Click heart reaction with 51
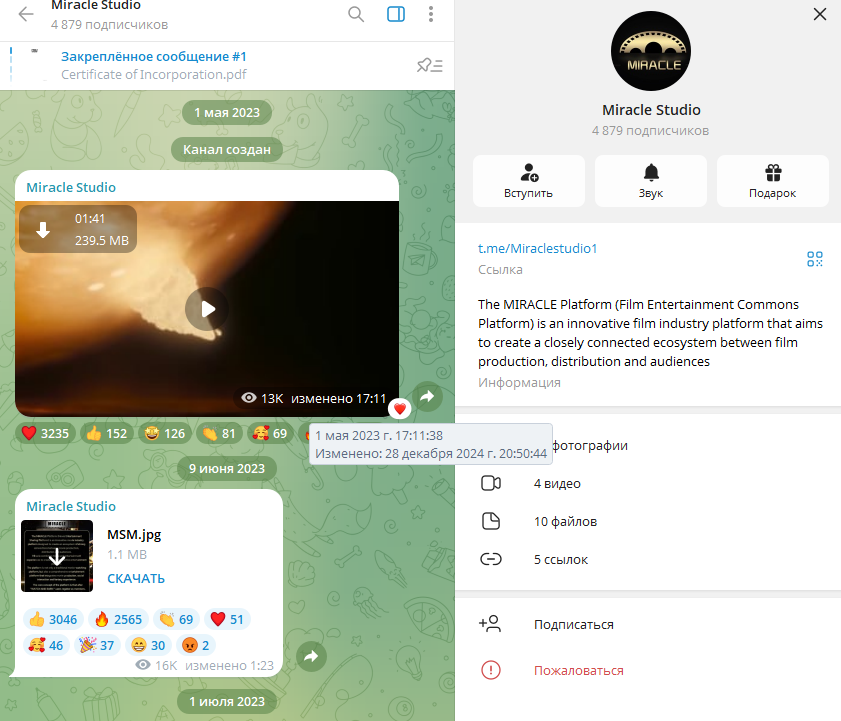 (x=227, y=620)
